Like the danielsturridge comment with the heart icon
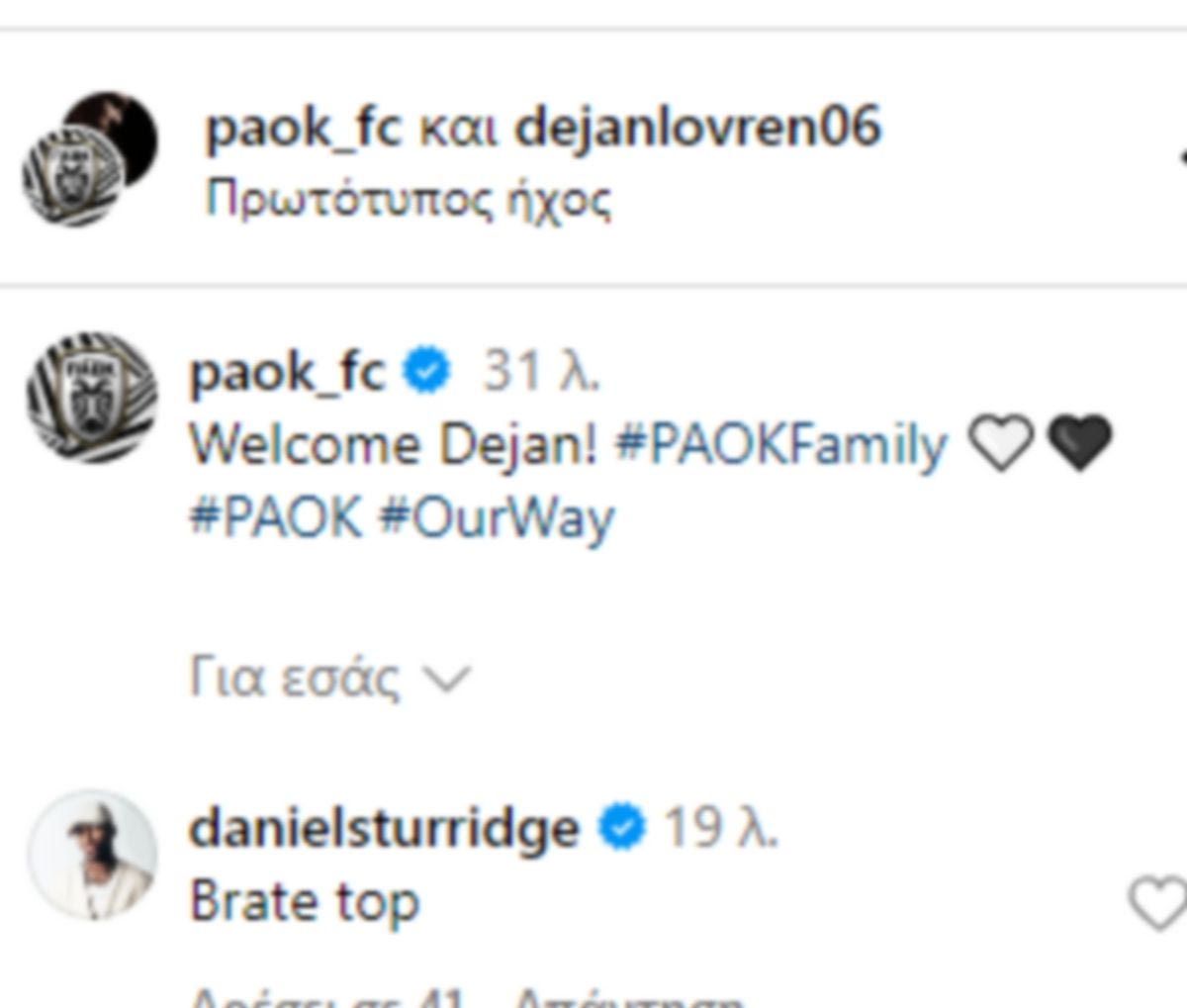This screenshot has width=1187, height=1008. [1158, 903]
